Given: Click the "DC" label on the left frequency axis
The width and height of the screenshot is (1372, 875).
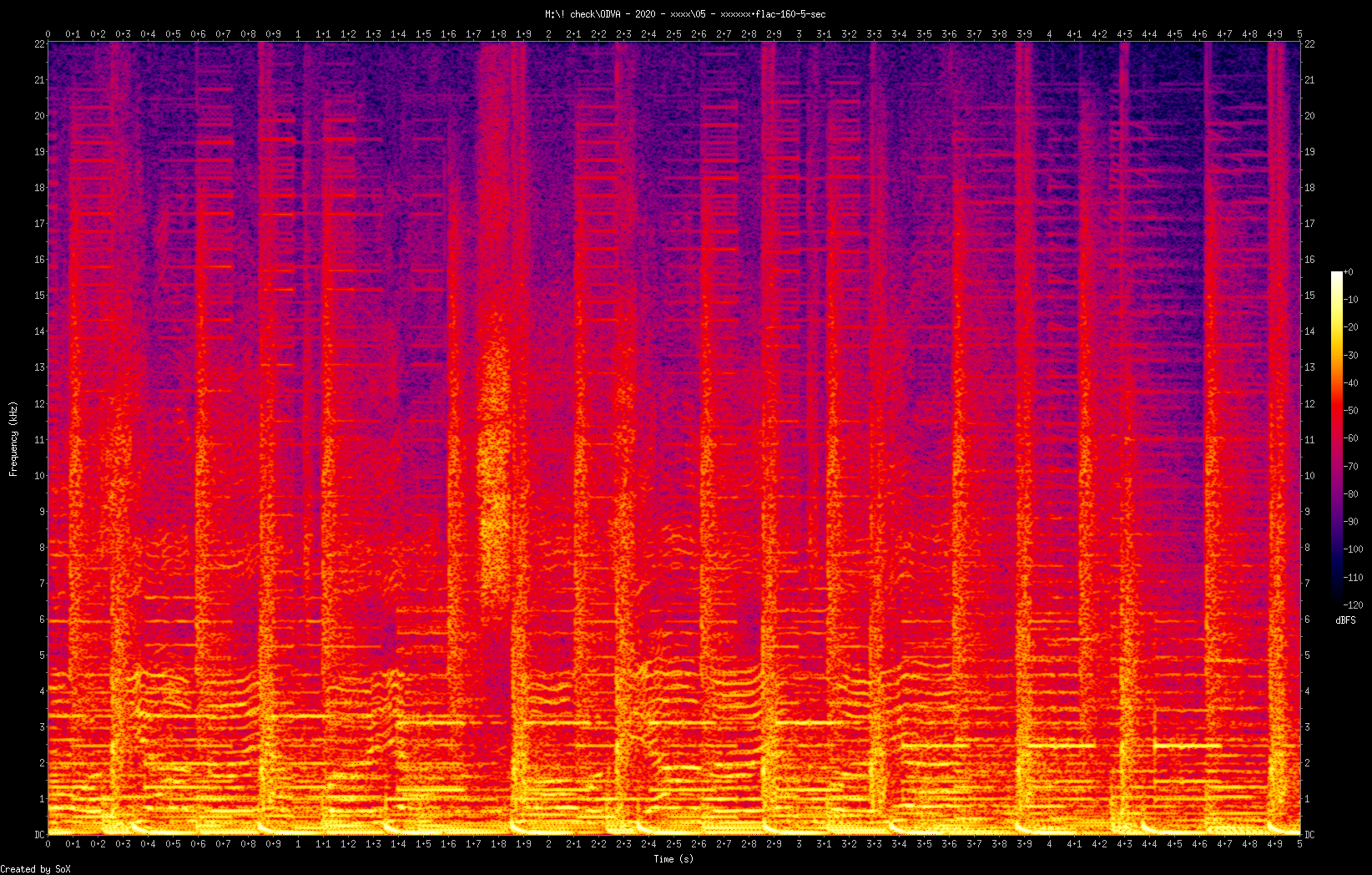Looking at the screenshot, I should (39, 835).
